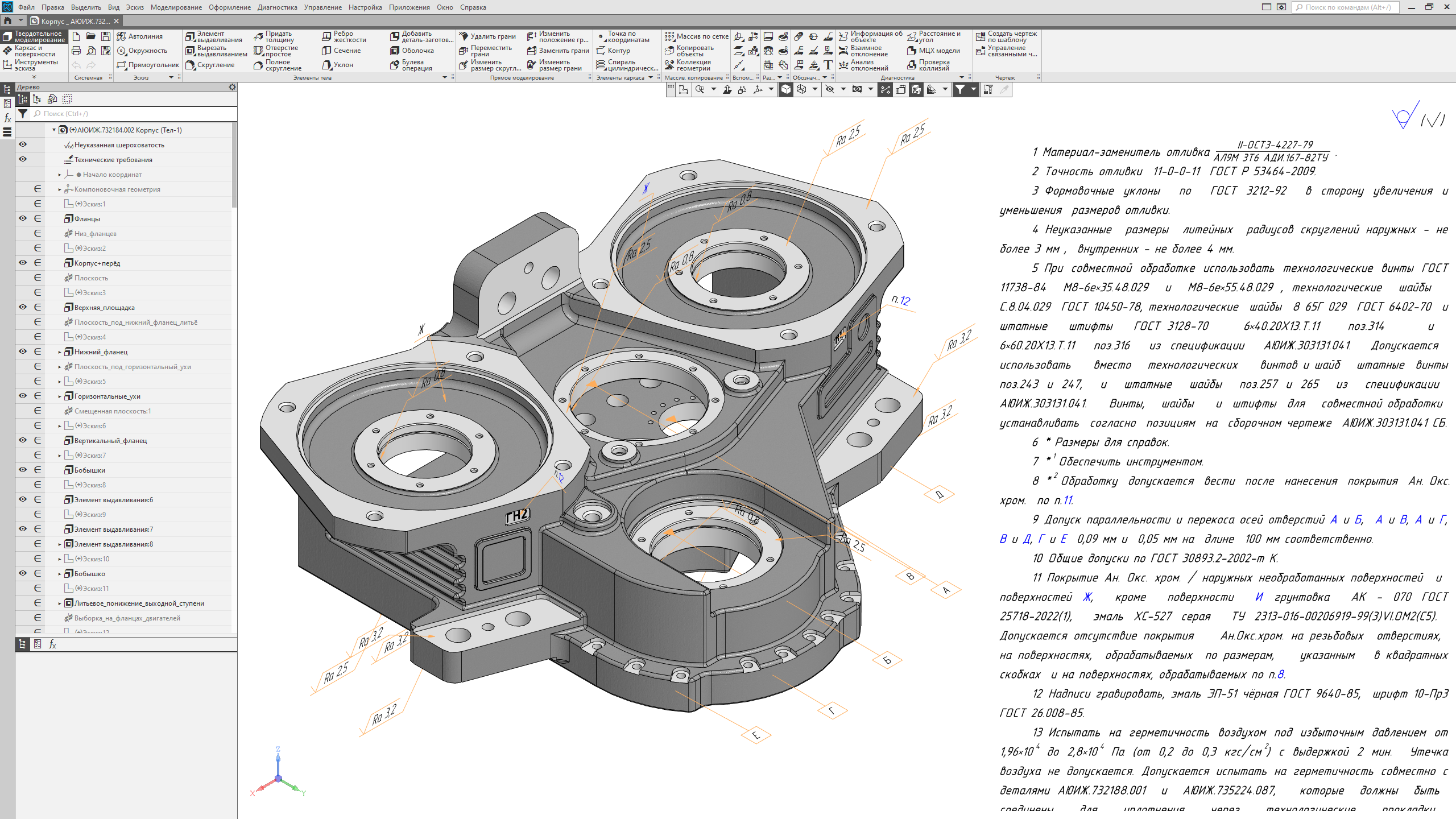Screen dimensions: 1456x819
Task: Click the save document icon
Action: [106, 36]
